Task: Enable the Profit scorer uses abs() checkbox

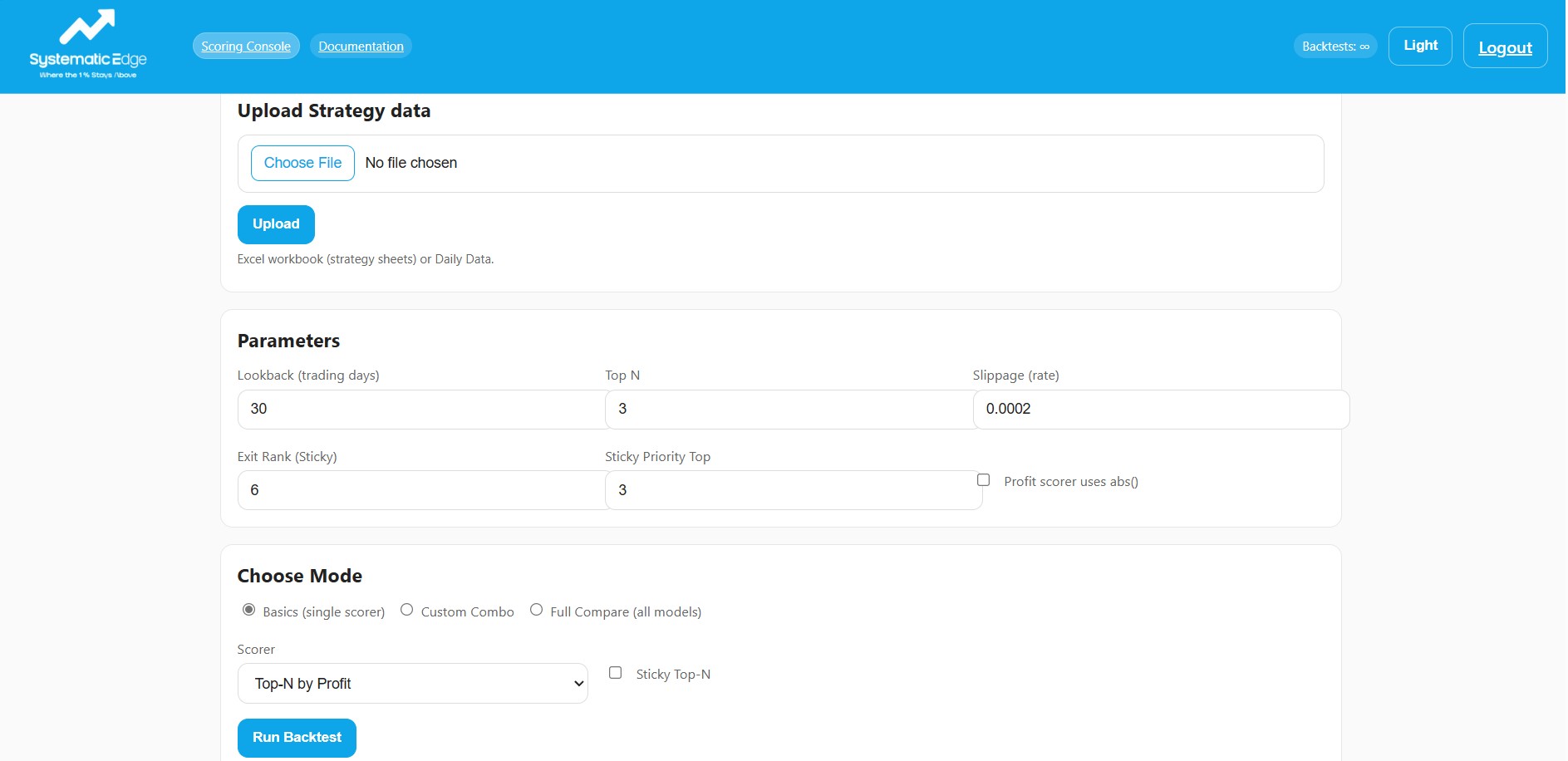Action: point(983,479)
